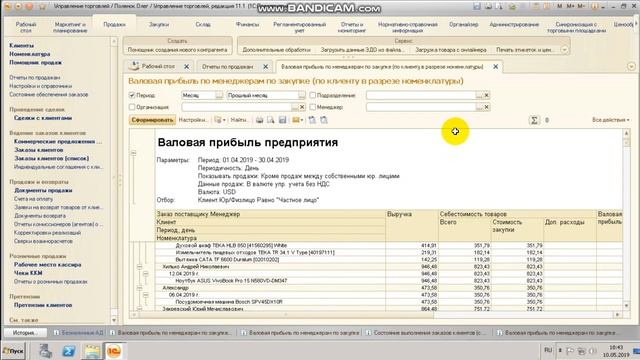Open Подразделение selection ellipsis button
The width and height of the screenshot is (640, 360).
click(x=479, y=95)
